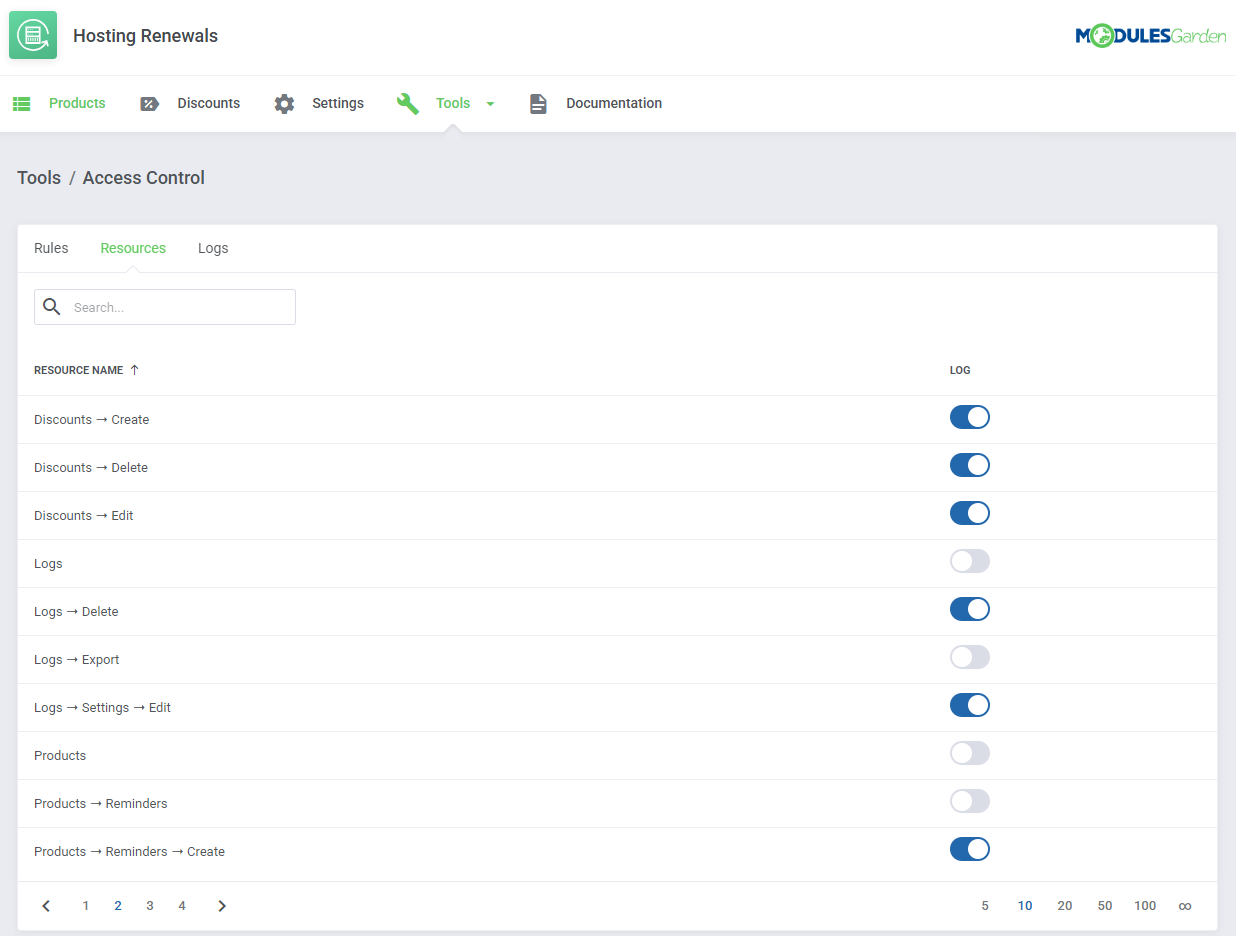Click inside the Search field
Viewport: 1236px width, 936px height.
180,306
